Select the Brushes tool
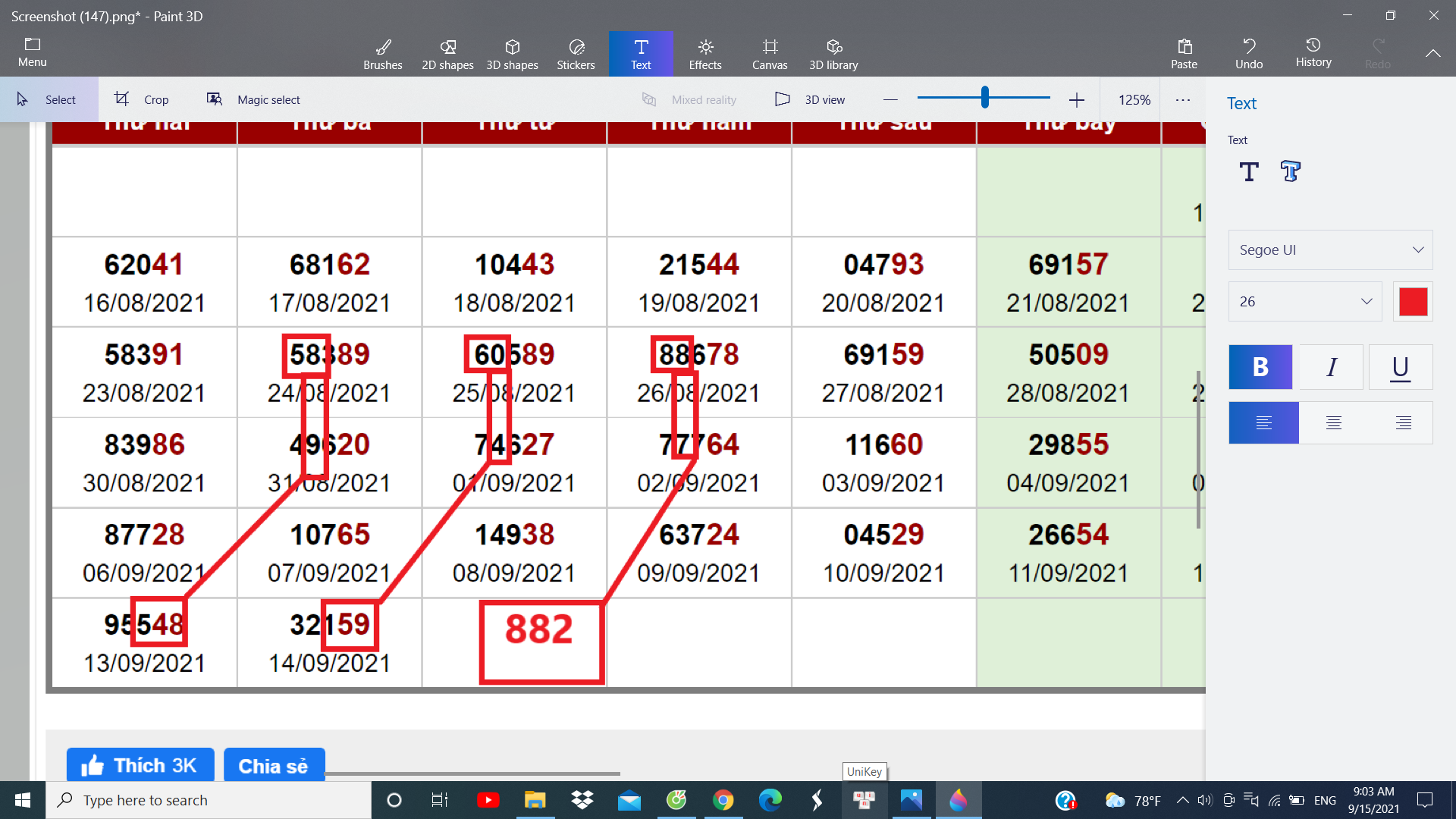The image size is (1456, 819). point(382,54)
